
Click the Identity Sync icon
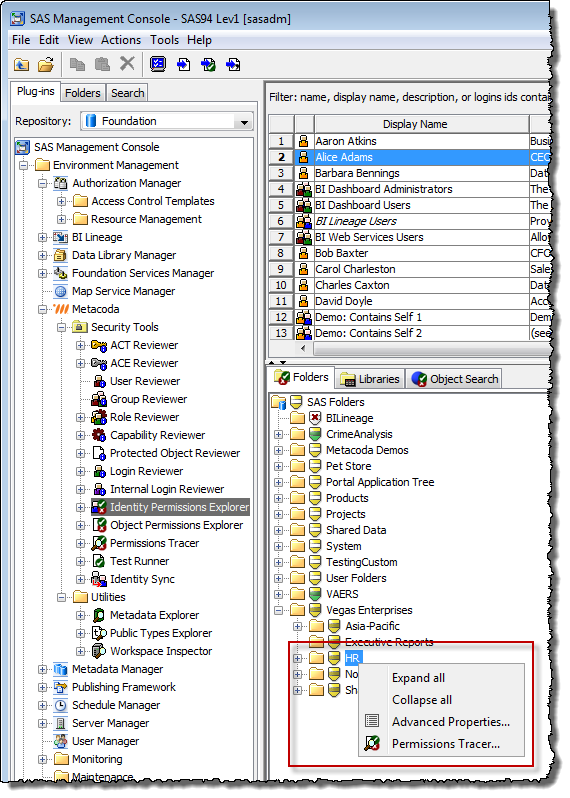tap(99, 579)
